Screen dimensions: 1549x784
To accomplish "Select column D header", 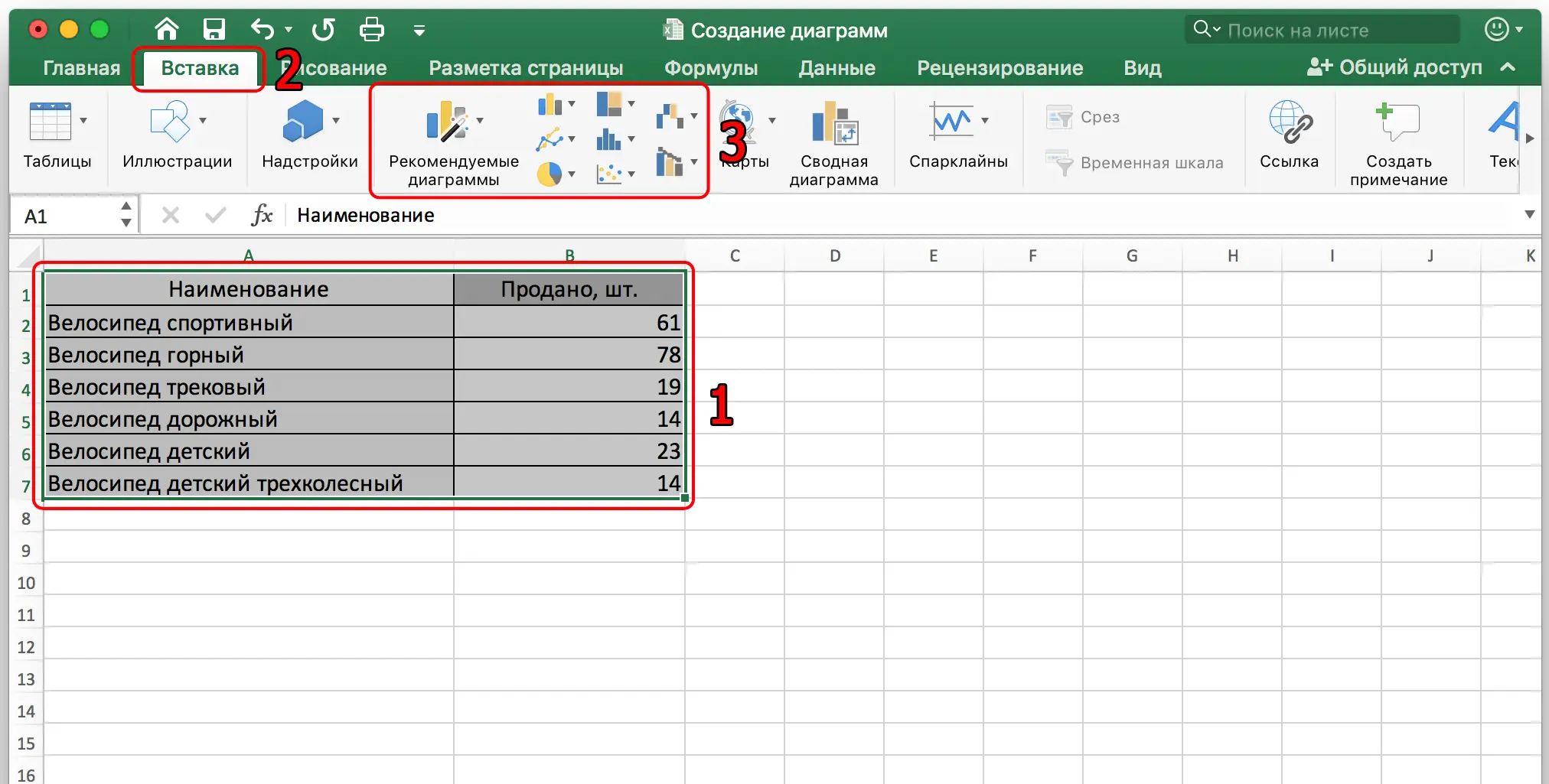I will tap(835, 256).
